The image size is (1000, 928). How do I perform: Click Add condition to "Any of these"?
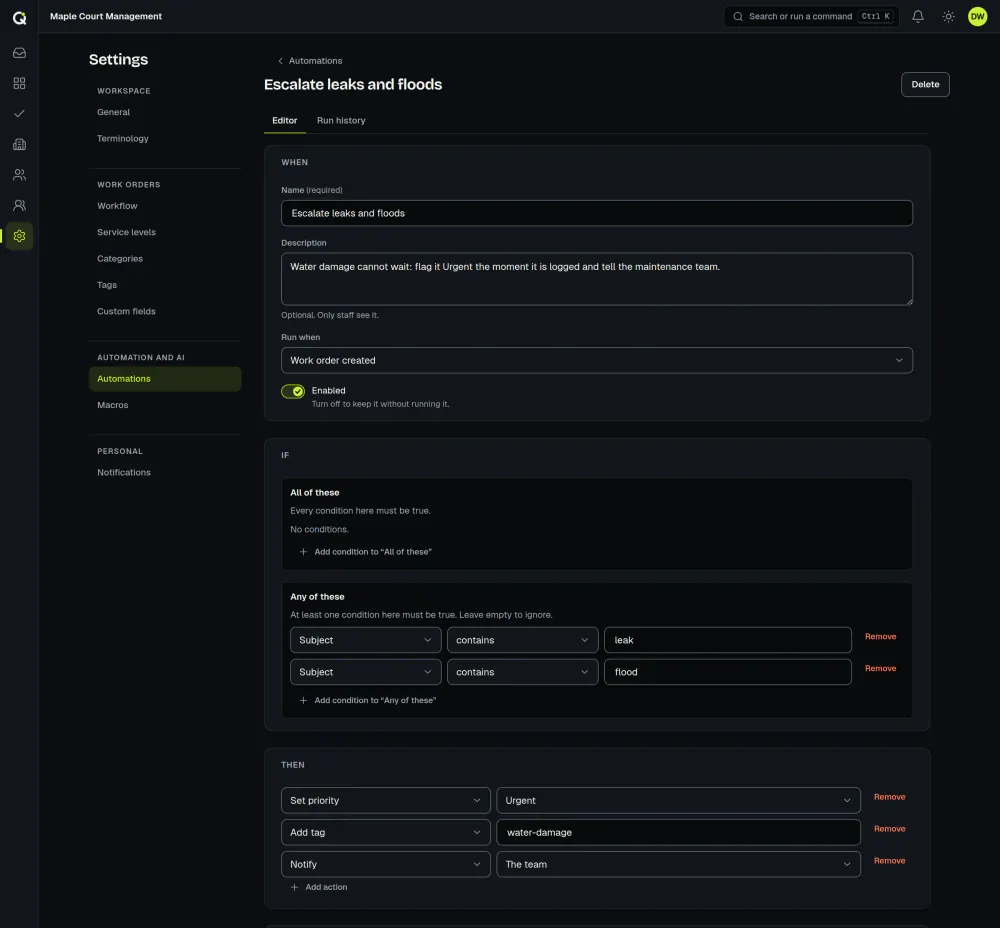click(x=367, y=700)
